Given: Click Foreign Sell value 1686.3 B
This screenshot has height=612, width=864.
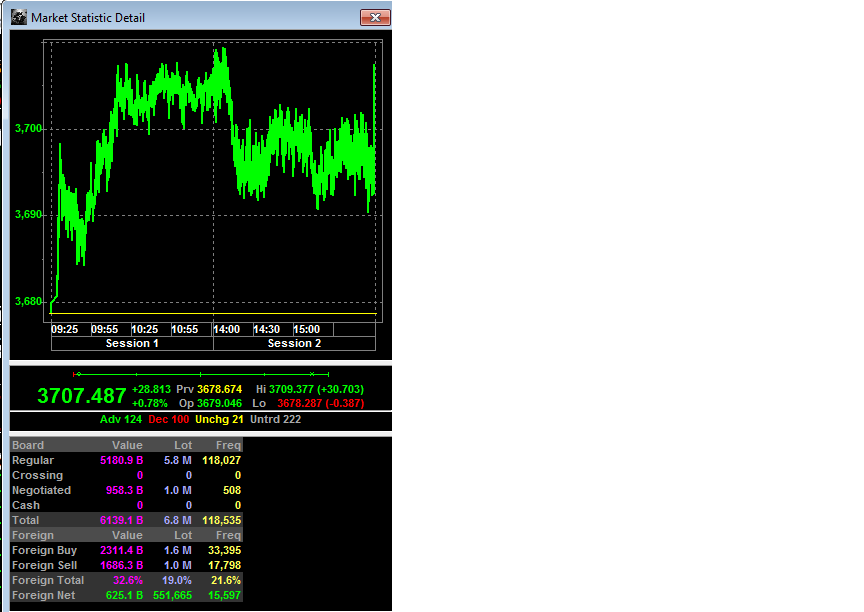Looking at the screenshot, I should tap(122, 565).
